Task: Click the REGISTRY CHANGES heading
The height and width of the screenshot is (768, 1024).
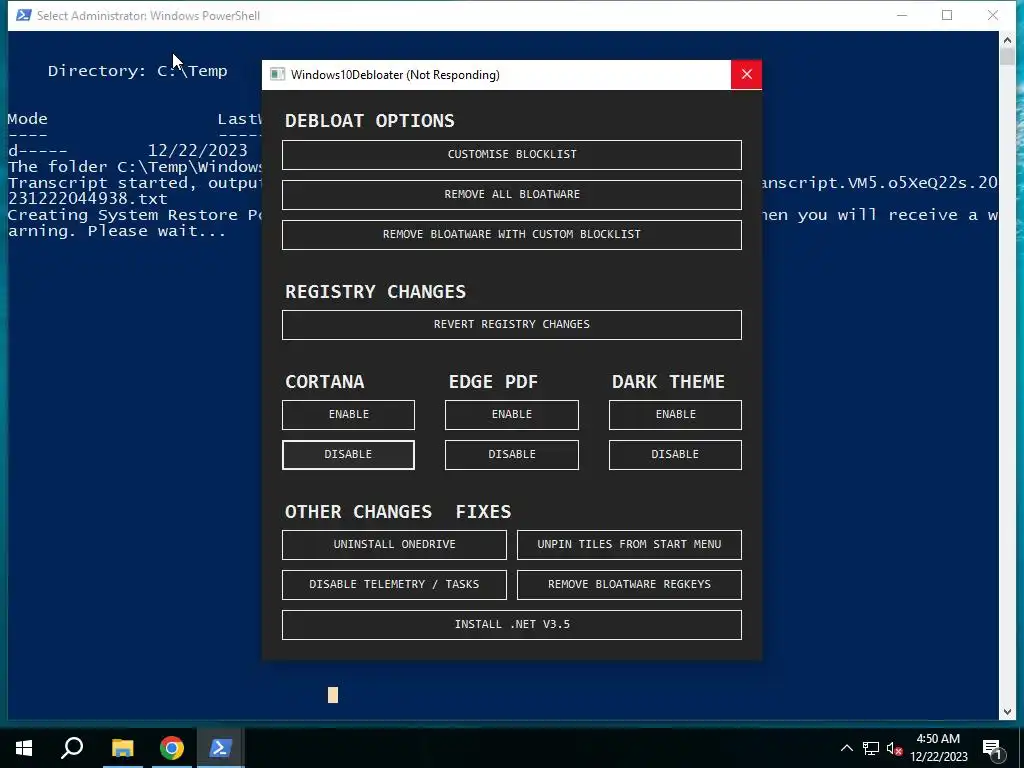Action: [x=376, y=291]
